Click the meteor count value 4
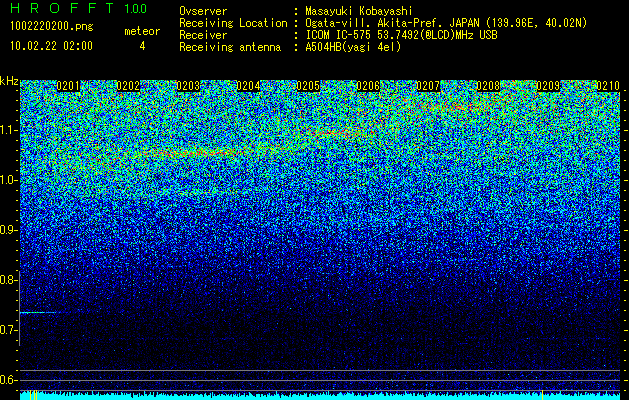629x400 pixels. [x=142, y=46]
